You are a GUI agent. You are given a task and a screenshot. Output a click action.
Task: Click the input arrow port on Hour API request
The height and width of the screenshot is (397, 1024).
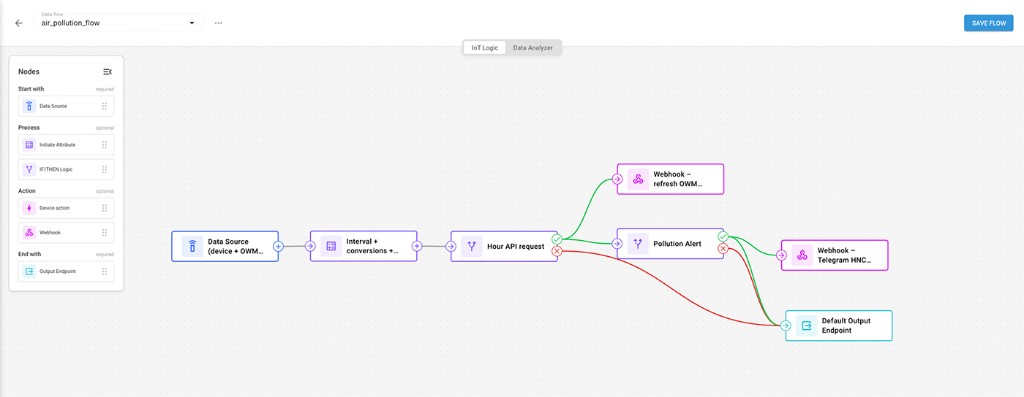[x=451, y=246]
